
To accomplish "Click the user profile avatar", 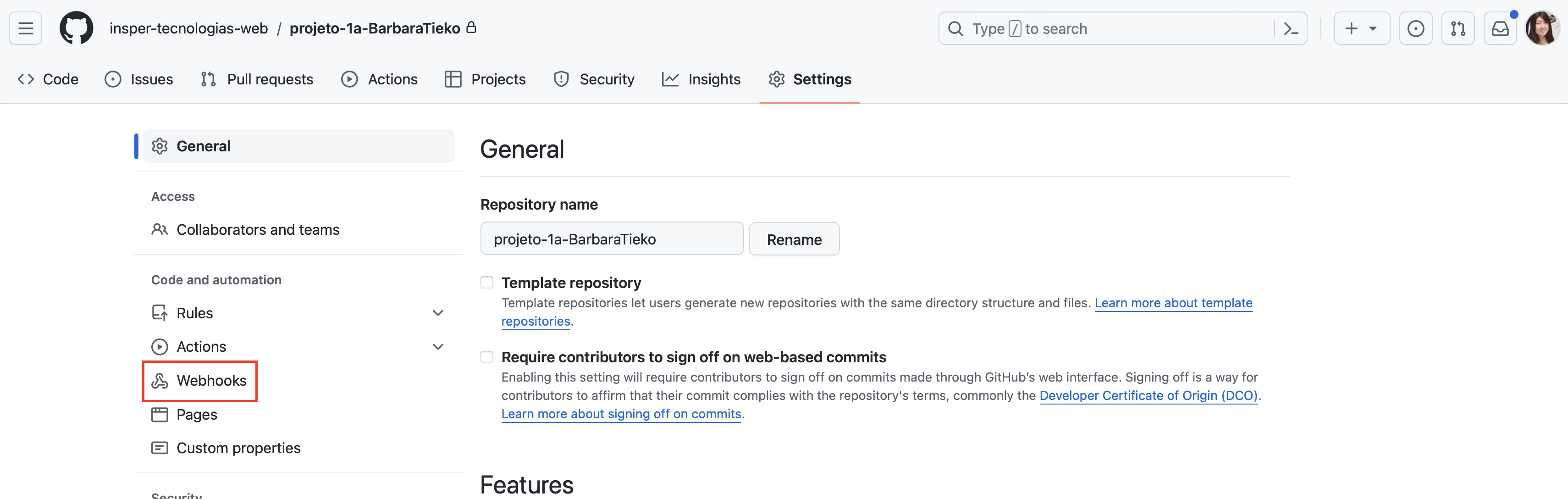I will 1542,28.
